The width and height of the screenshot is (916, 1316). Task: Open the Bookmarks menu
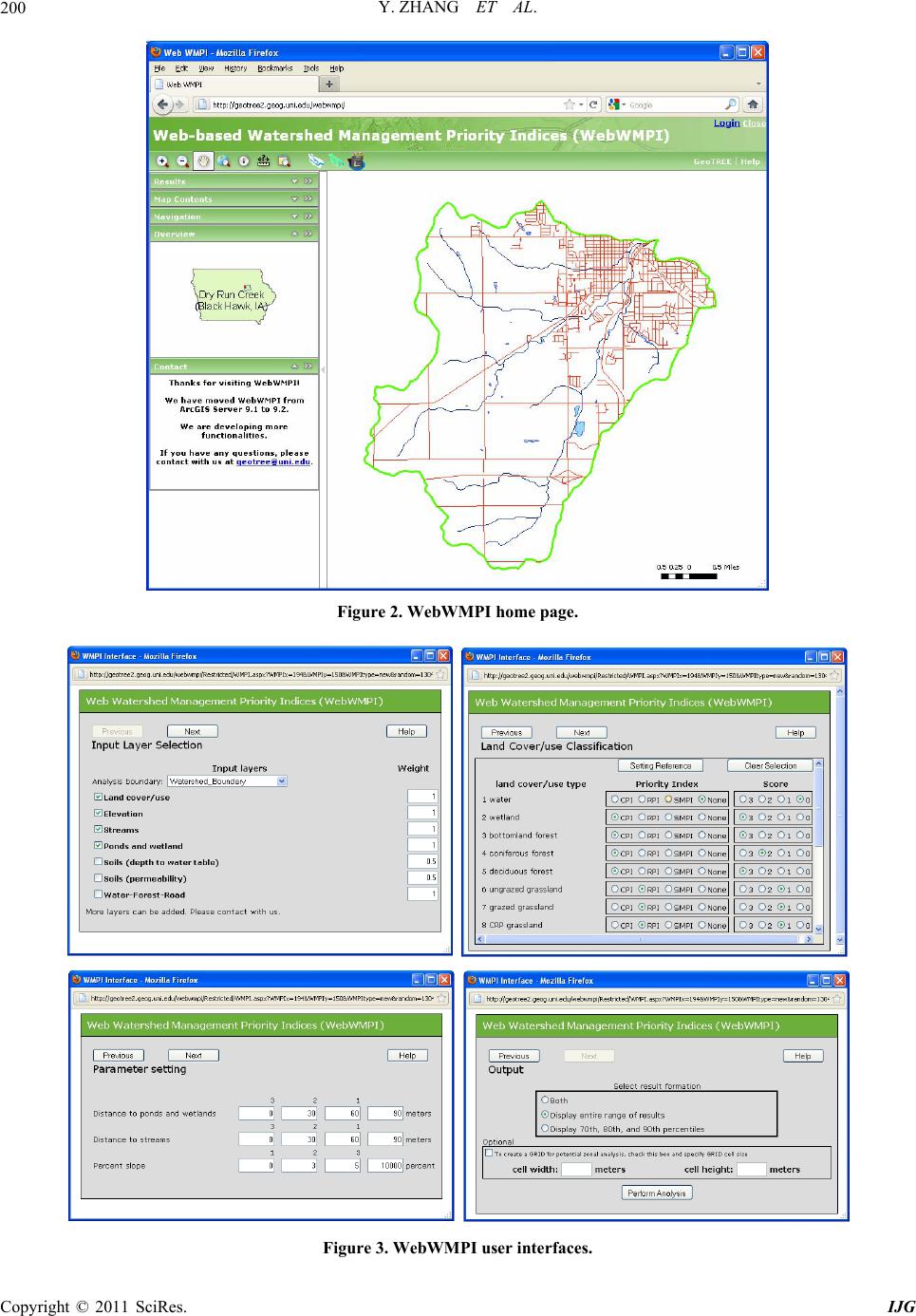point(275,68)
